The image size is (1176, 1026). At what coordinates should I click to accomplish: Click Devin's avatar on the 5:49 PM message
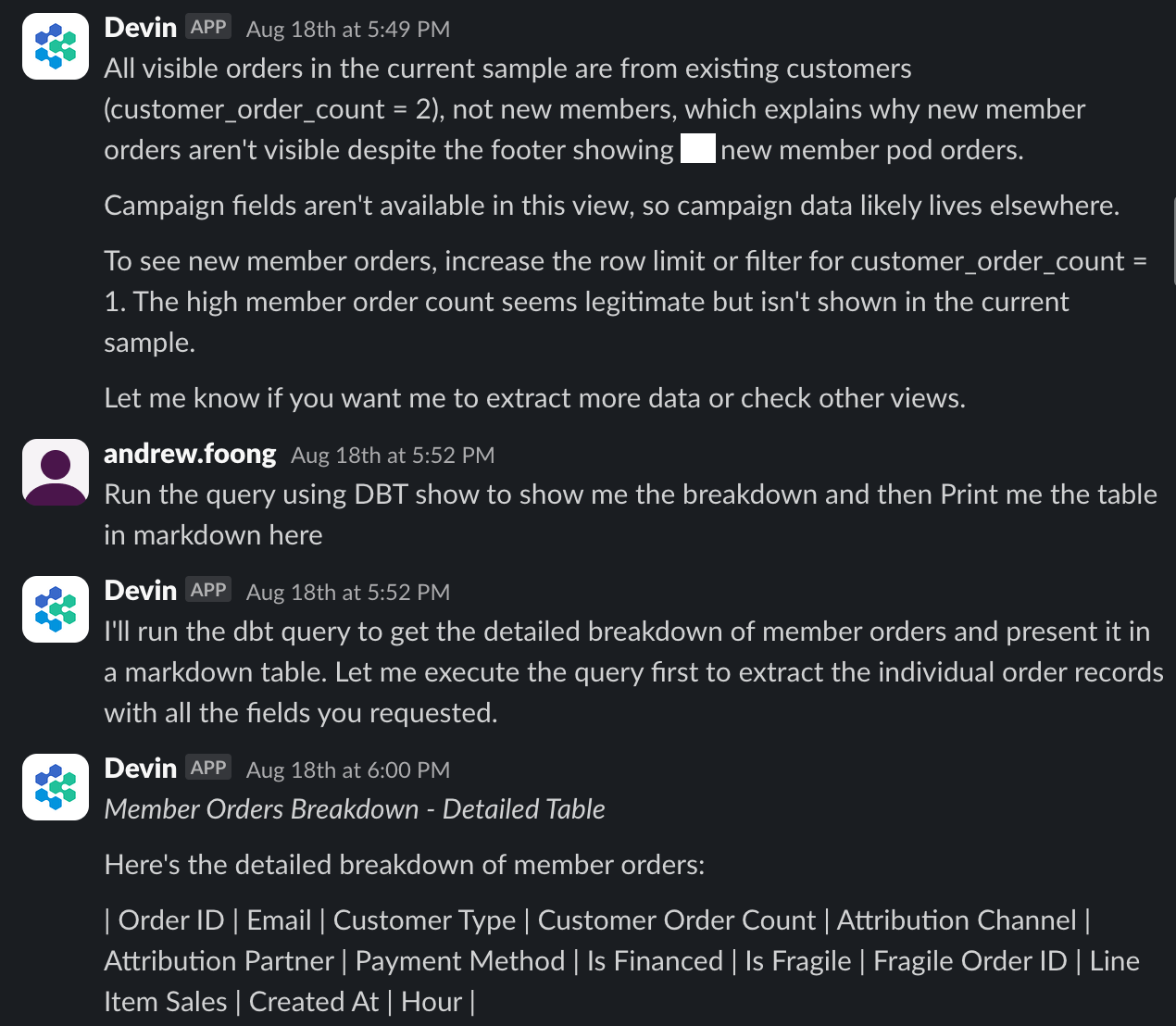[56, 46]
